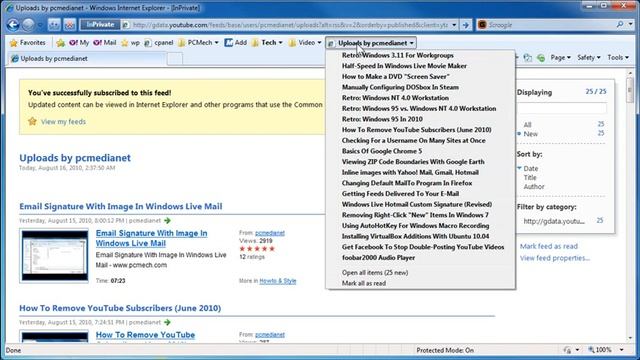Sort feed by Title

(x=530, y=178)
